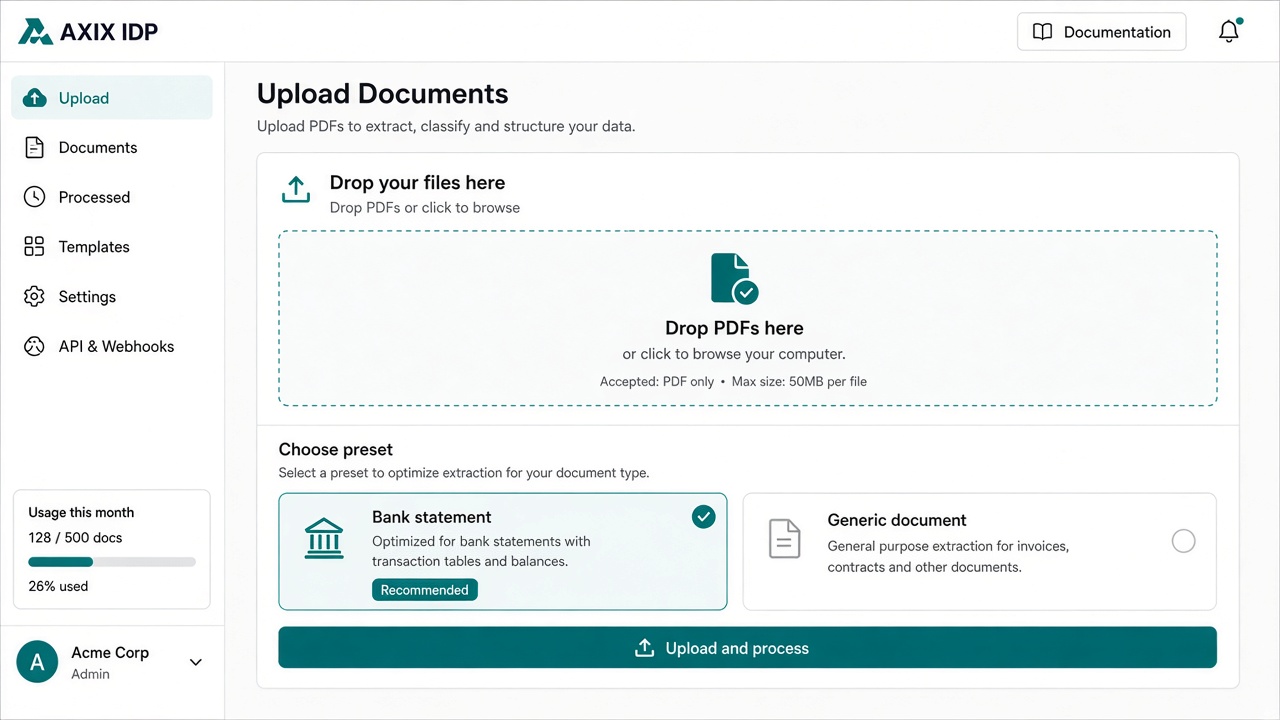The height and width of the screenshot is (720, 1280).
Task: Open the Documentation button
Action: point(1101,32)
